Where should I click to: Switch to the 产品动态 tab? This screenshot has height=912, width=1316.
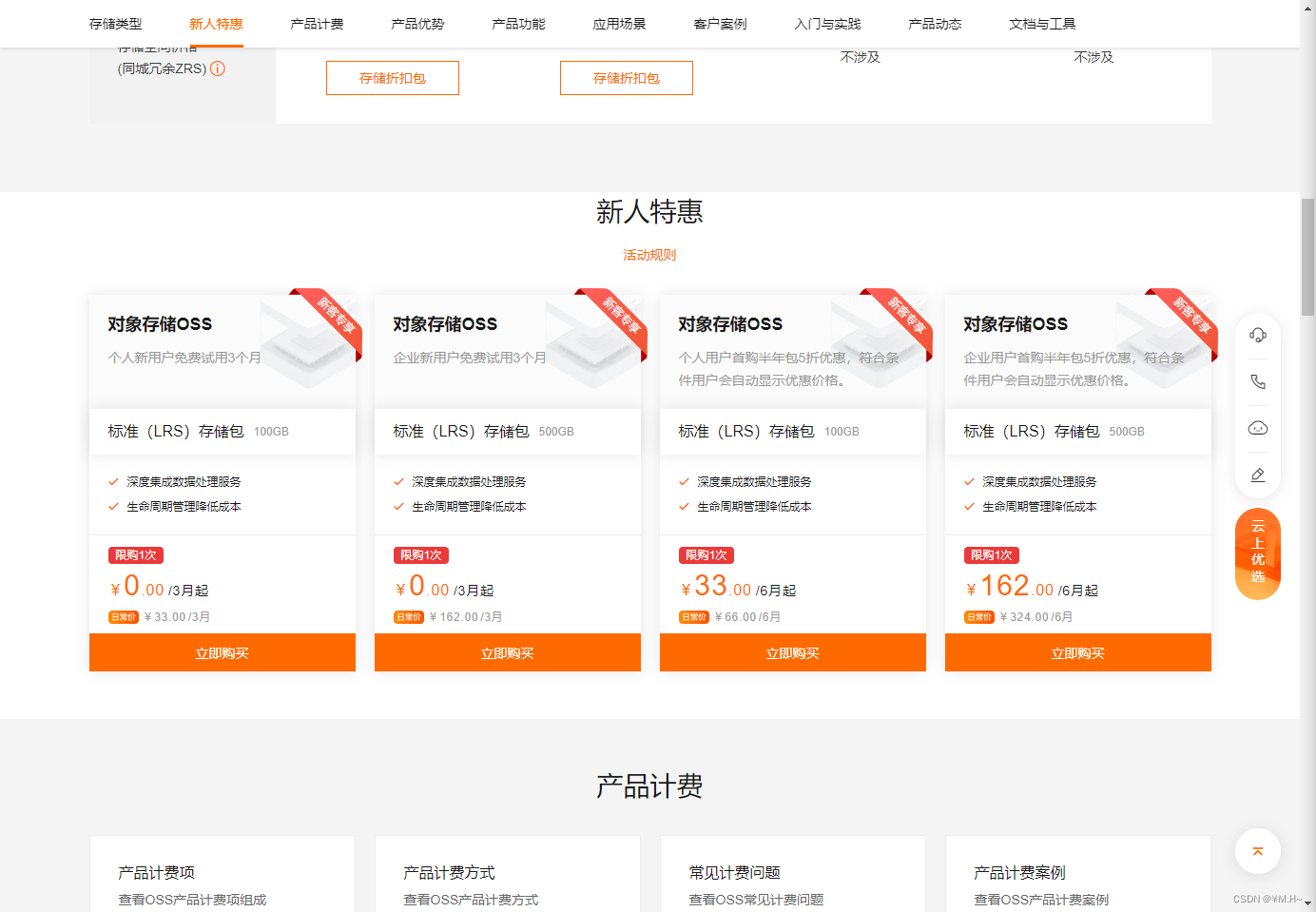click(935, 24)
